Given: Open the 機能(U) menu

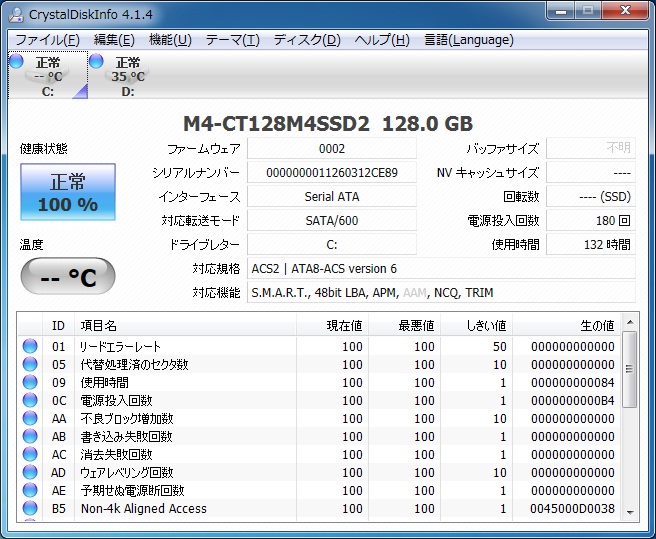Looking at the screenshot, I should pyautogui.click(x=170, y=40).
